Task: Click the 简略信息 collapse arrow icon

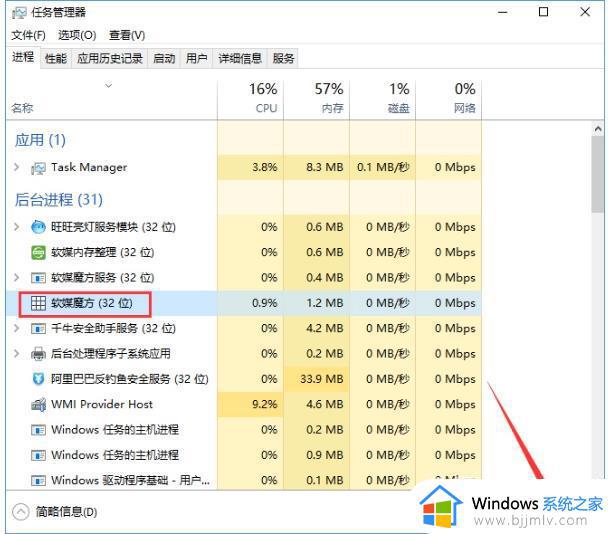Action: (21, 512)
